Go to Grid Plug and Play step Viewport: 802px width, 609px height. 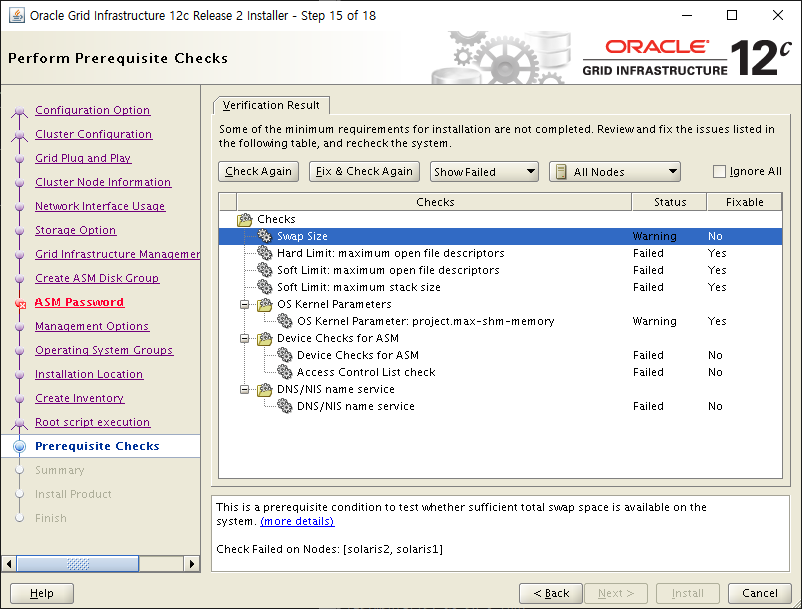pyautogui.click(x=83, y=158)
